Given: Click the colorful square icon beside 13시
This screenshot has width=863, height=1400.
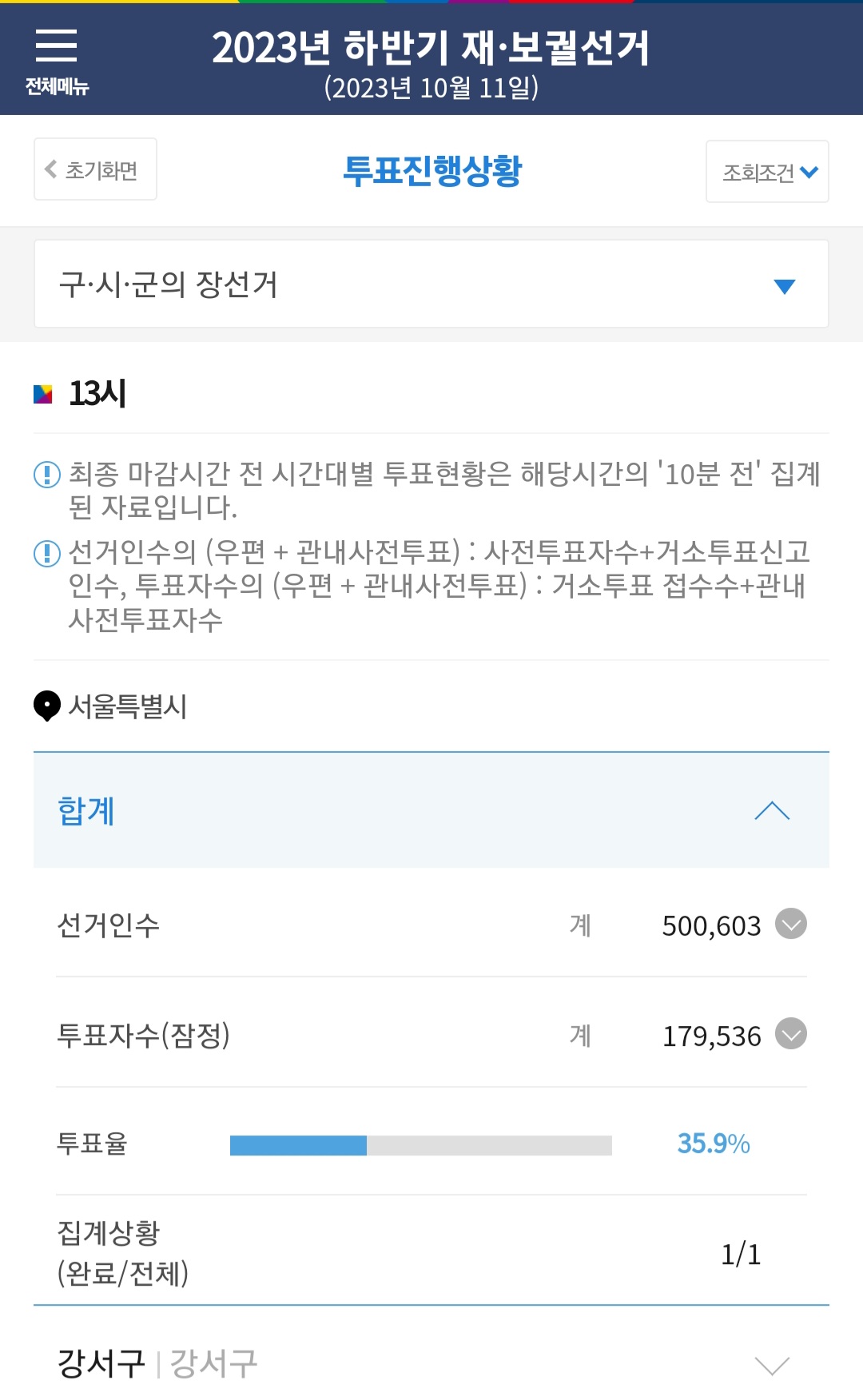Looking at the screenshot, I should [43, 394].
